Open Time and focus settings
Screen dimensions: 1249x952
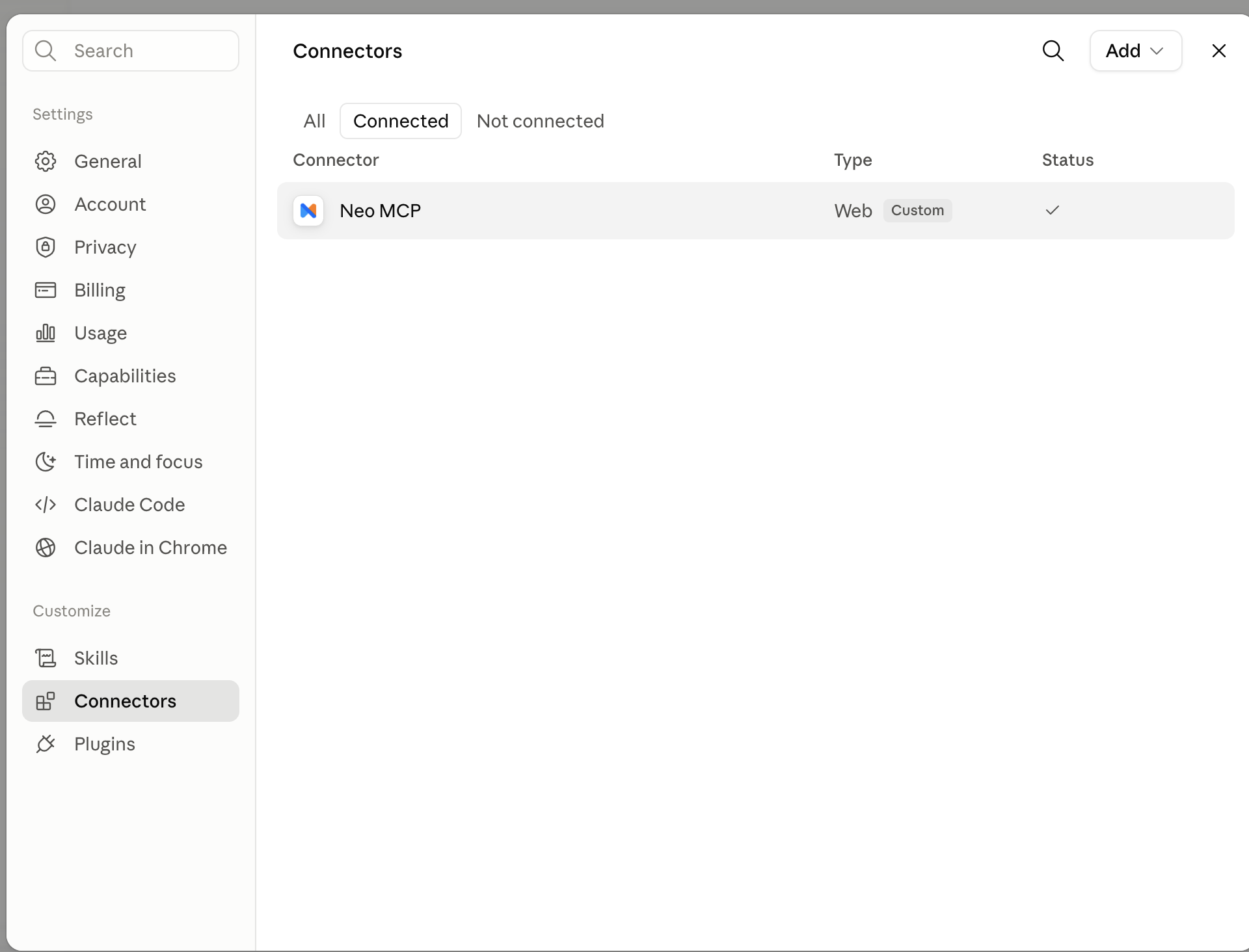[131, 462]
